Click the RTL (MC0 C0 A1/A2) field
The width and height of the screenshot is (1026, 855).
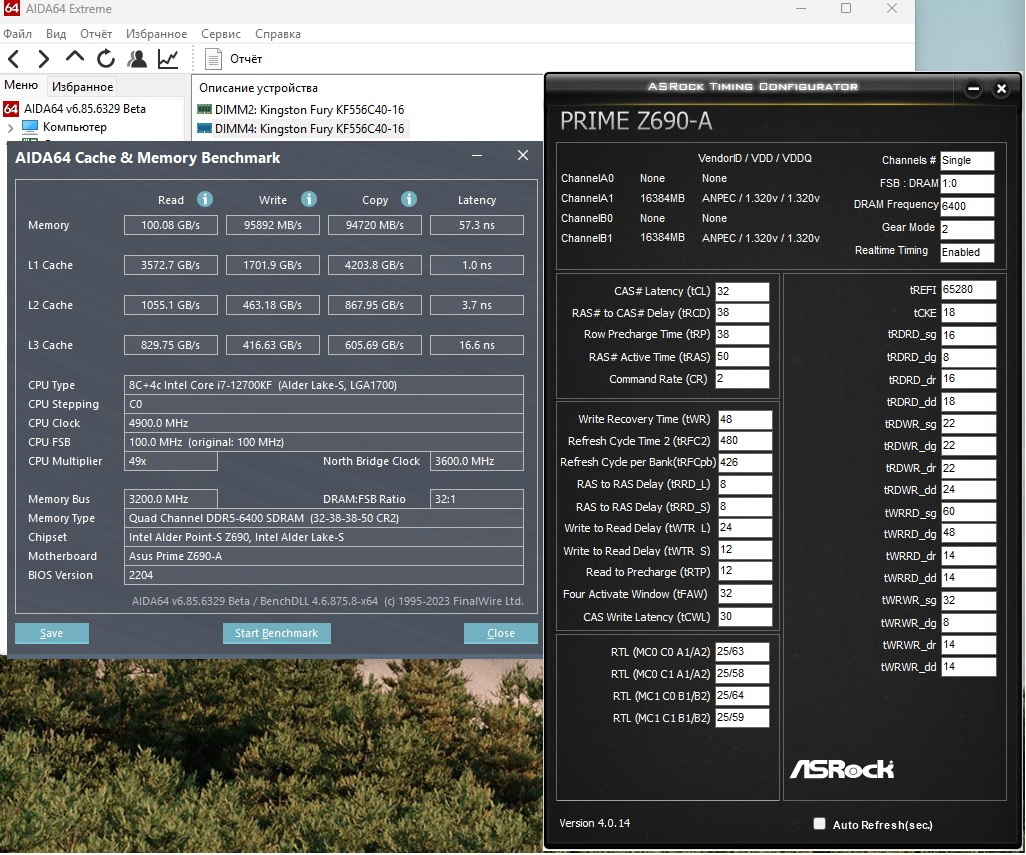(x=742, y=652)
